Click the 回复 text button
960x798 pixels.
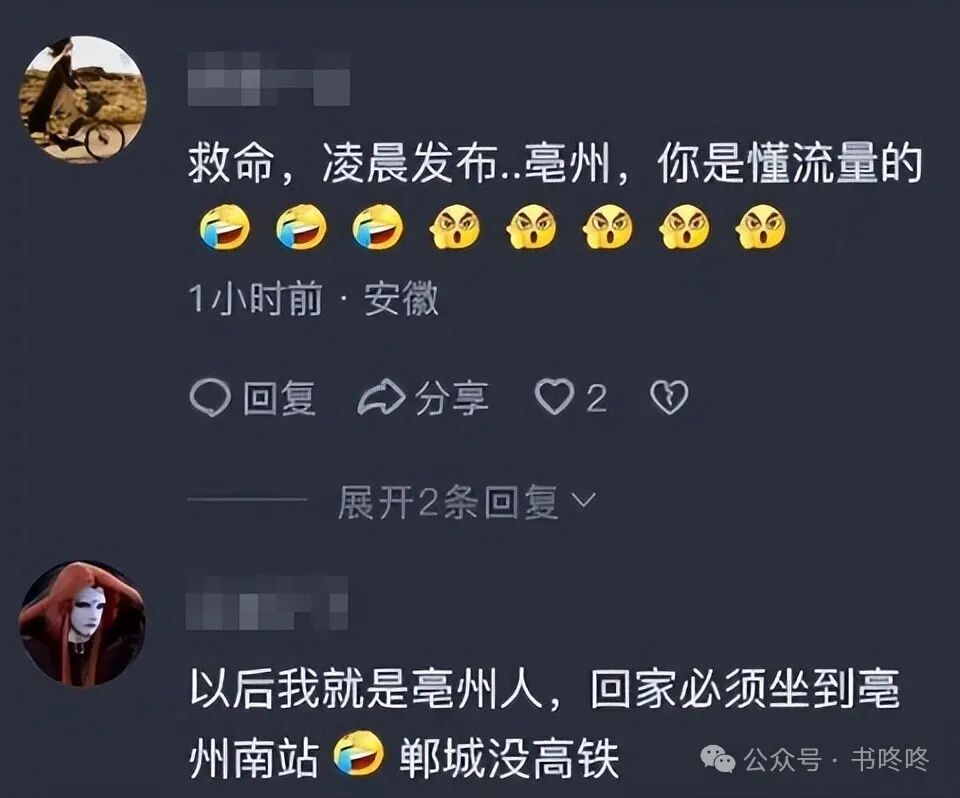[279, 399]
